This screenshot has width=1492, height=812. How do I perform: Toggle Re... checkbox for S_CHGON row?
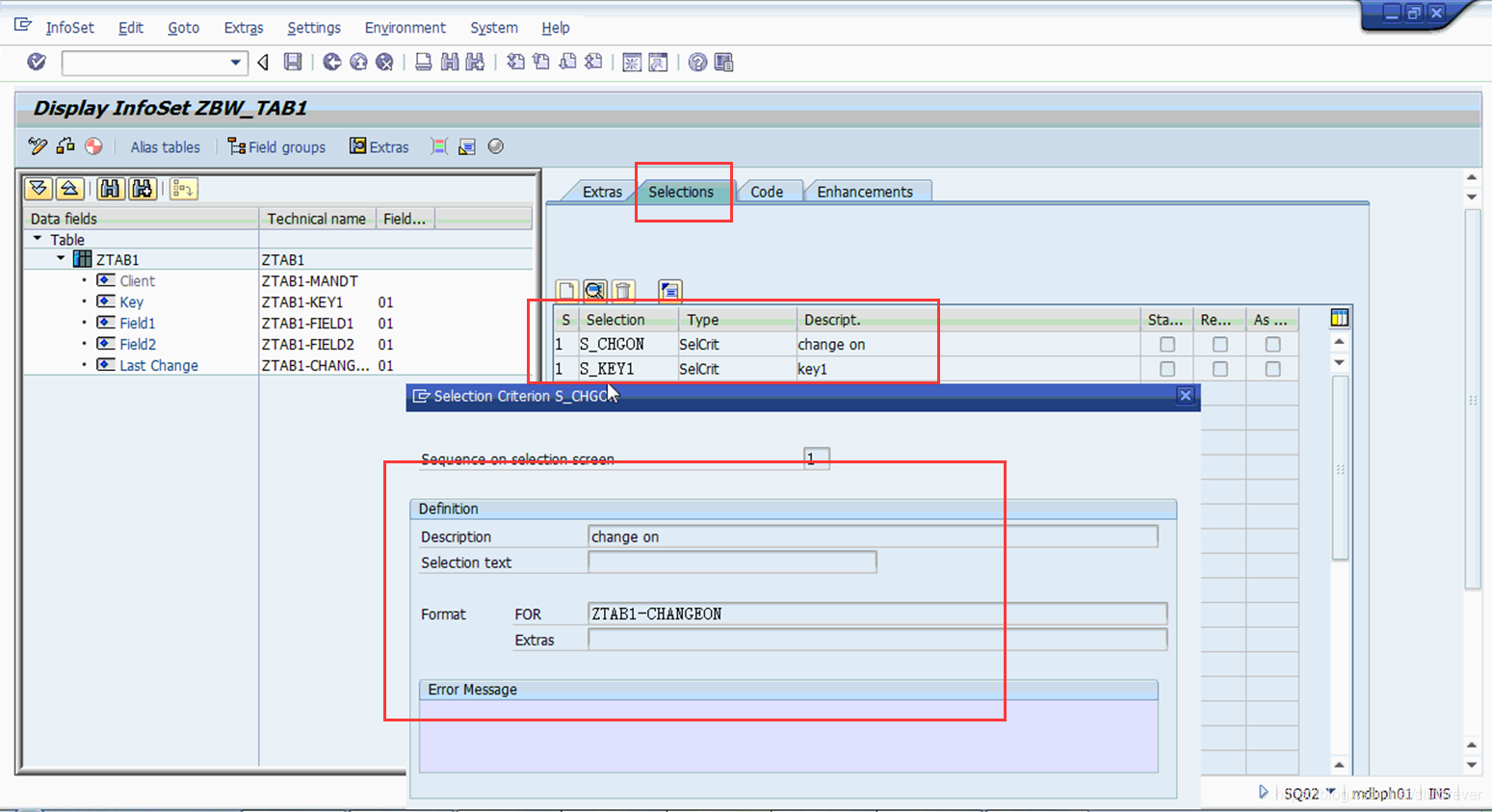click(1220, 344)
